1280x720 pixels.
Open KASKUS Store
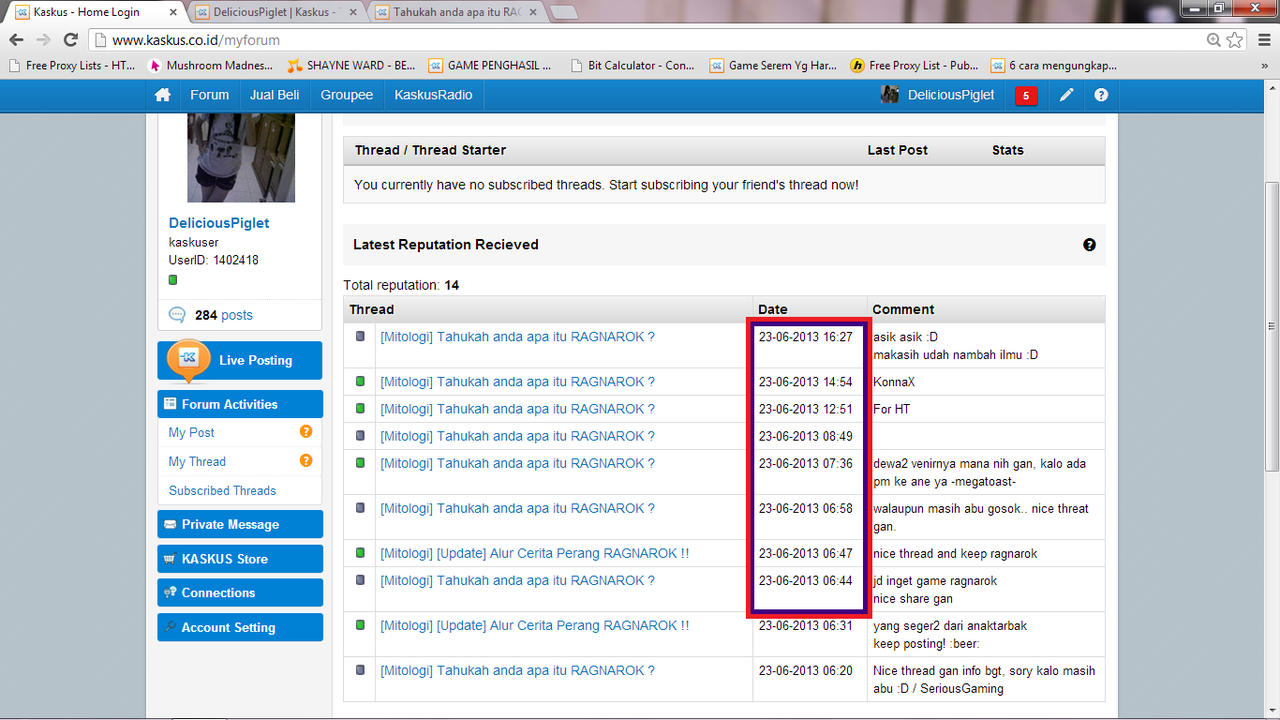tap(240, 559)
